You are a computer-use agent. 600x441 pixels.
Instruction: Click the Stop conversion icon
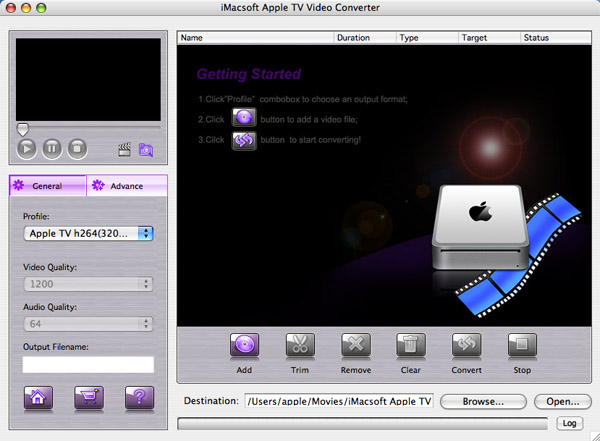[522, 345]
